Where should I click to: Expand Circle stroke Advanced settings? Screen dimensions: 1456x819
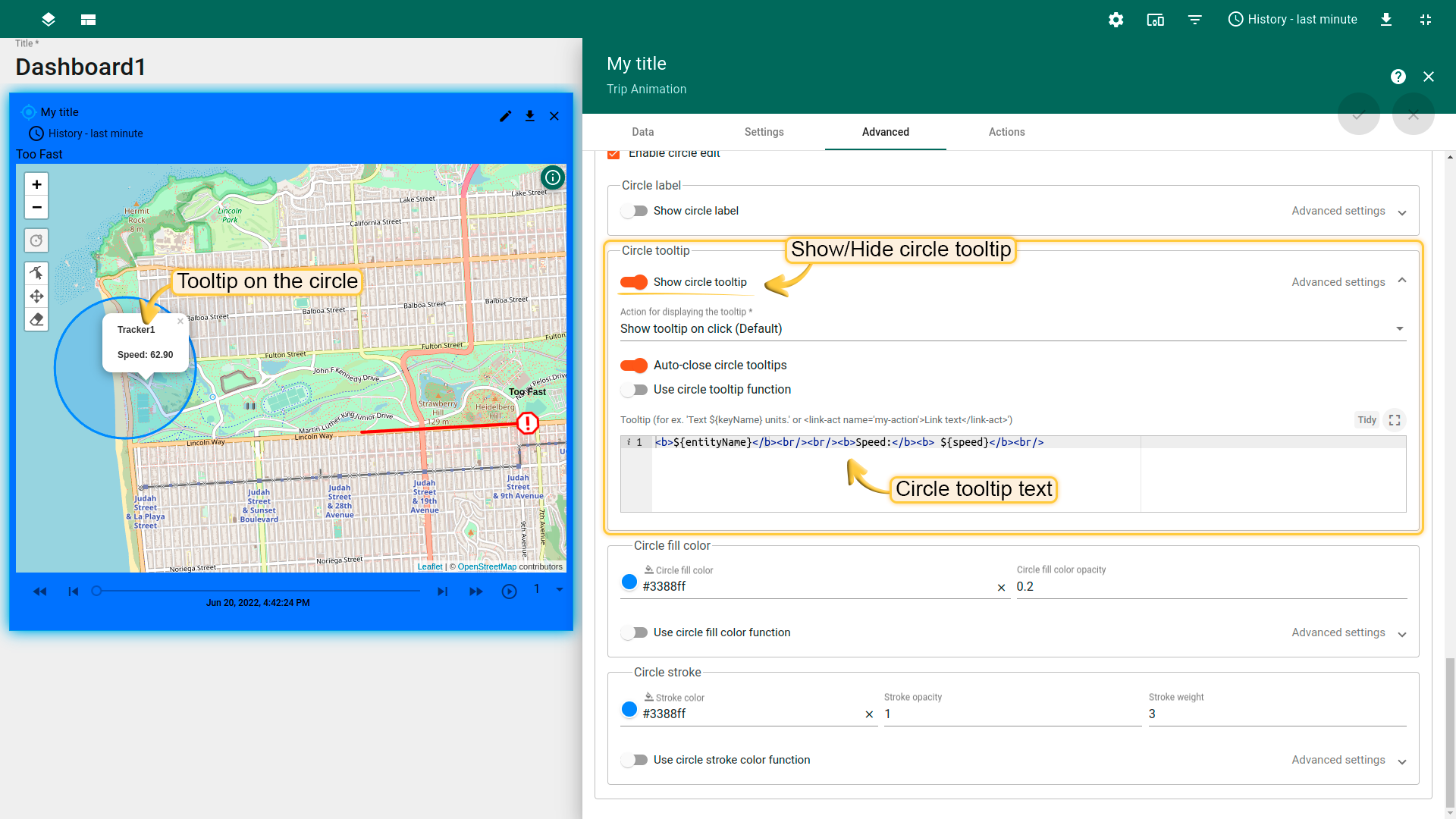(1349, 761)
